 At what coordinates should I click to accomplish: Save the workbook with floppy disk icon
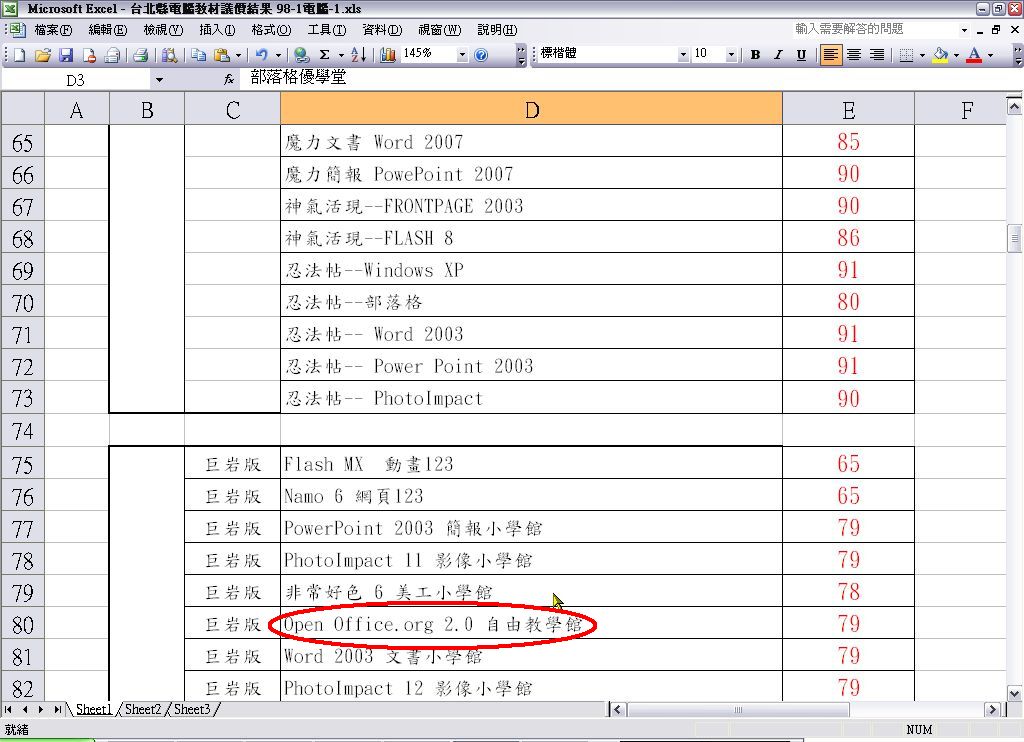66,55
